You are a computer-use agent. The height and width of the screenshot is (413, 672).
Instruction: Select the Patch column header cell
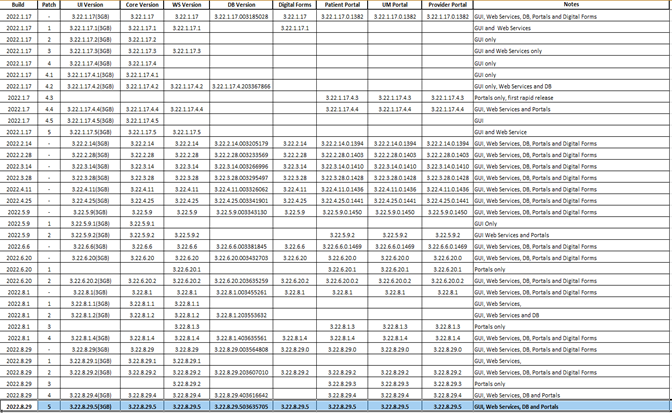49,5
